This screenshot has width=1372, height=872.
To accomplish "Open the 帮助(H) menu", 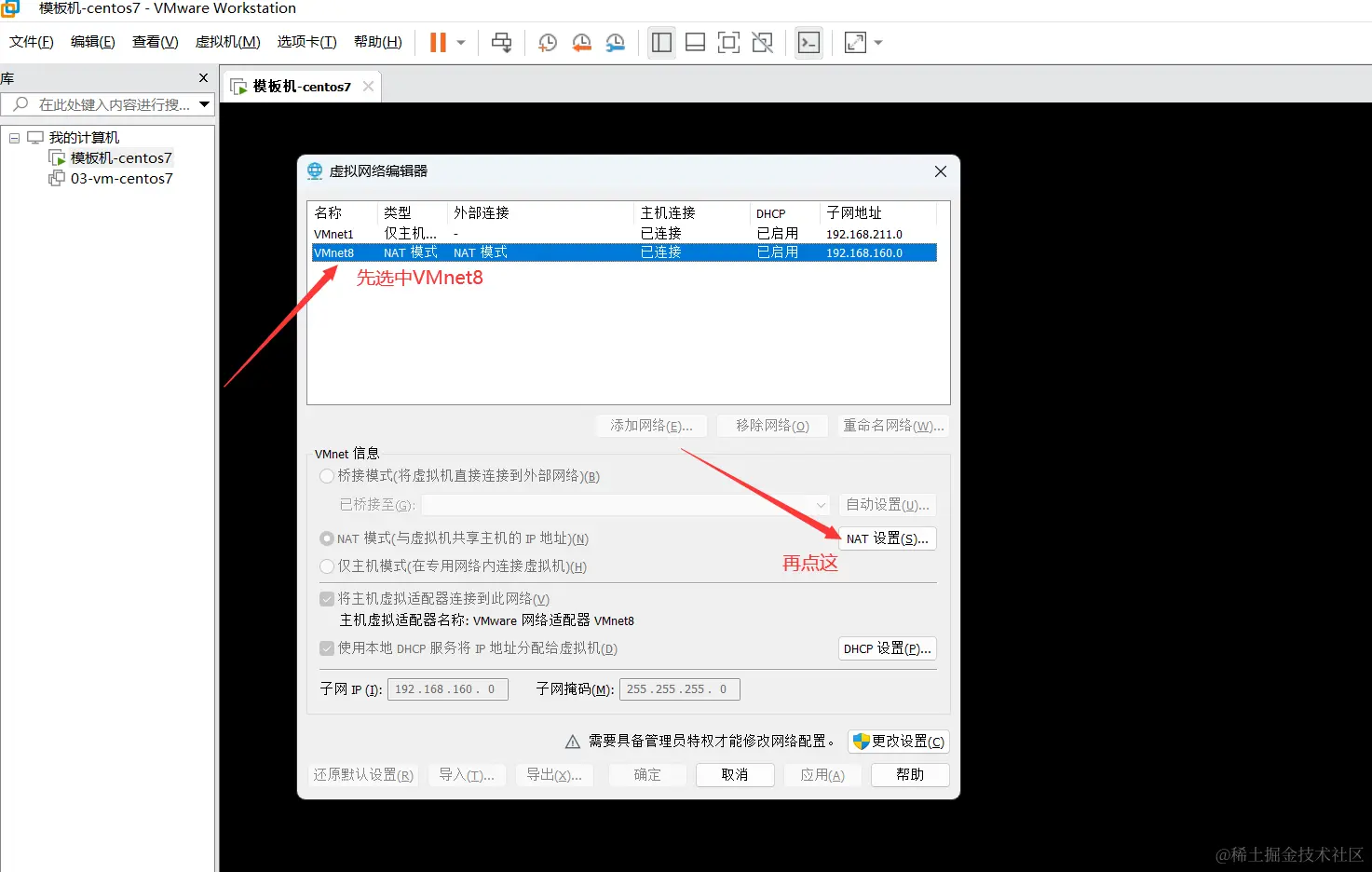I will [x=378, y=42].
